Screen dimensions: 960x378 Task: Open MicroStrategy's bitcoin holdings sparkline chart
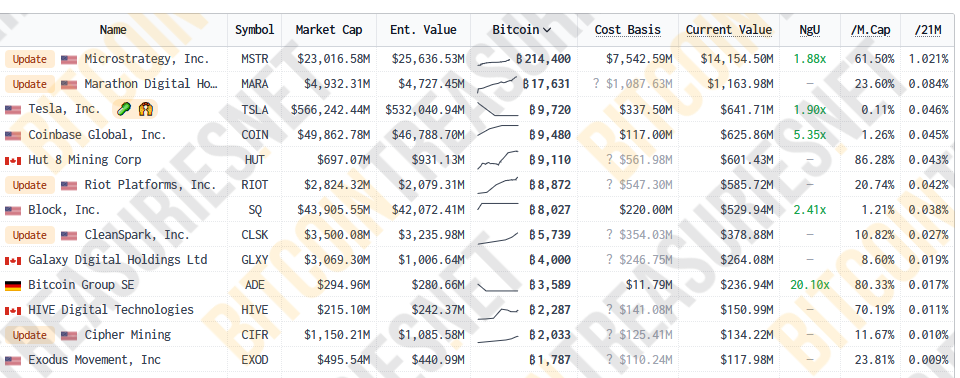(494, 60)
